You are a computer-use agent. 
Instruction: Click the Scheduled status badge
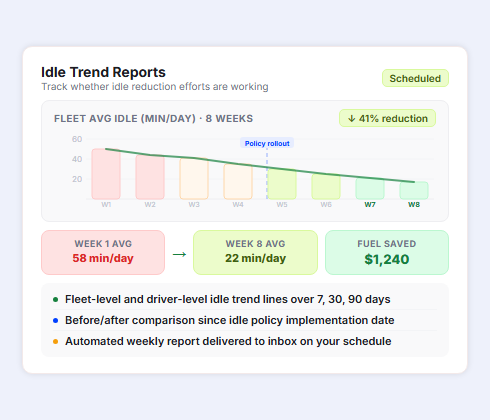pyautogui.click(x=415, y=78)
